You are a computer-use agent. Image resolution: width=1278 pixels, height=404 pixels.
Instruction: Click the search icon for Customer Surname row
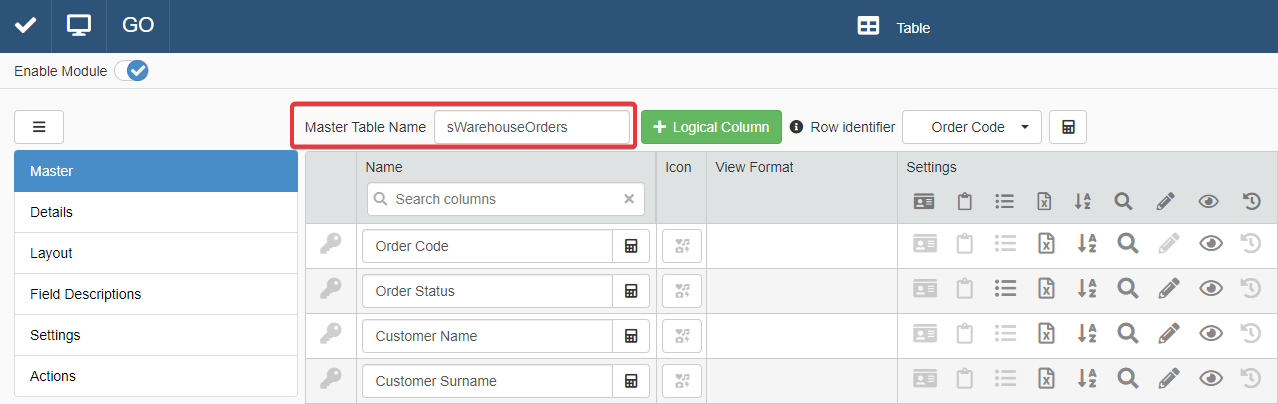[1127, 381]
